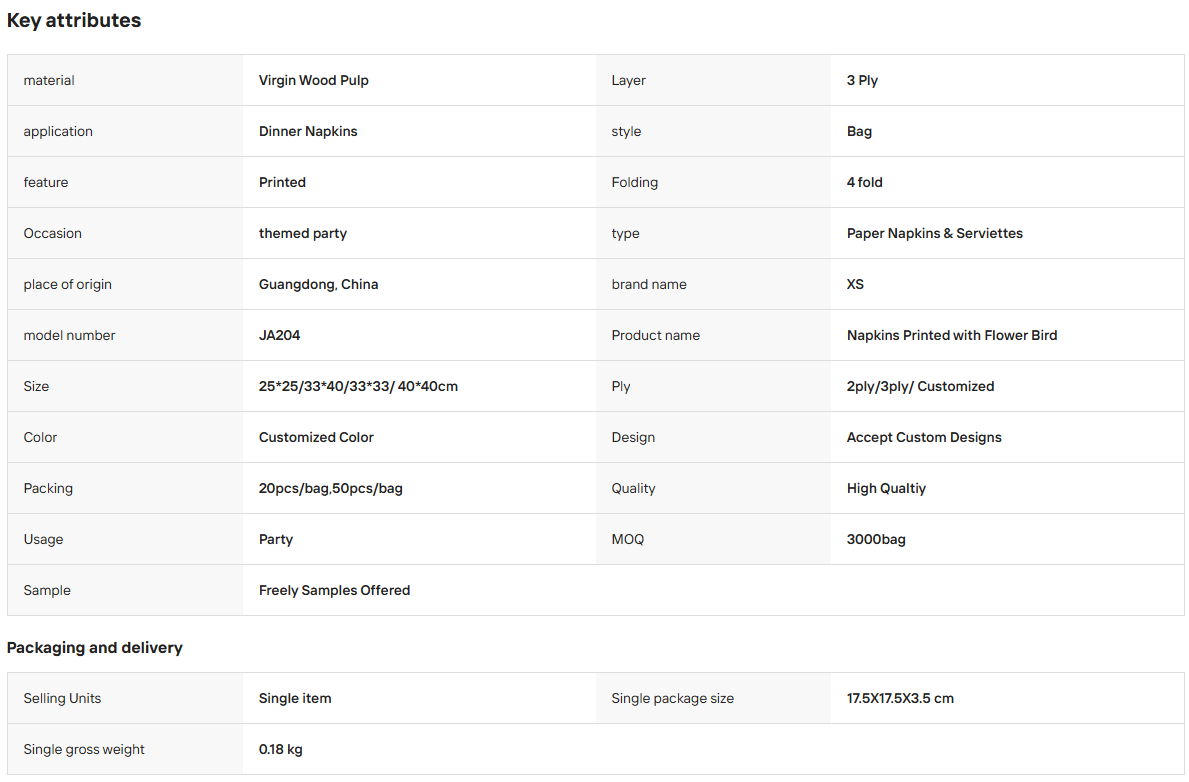Select the 0.18 kg gross weight value

point(281,749)
